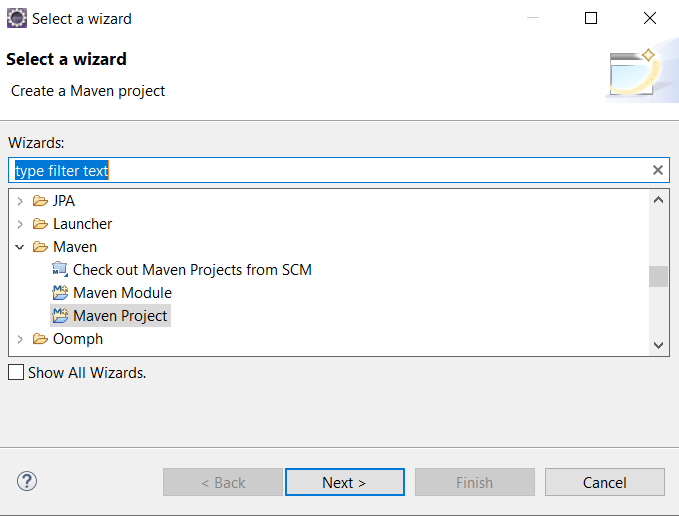Screen dimensions: 679x516
Task: Click the Maven Project wizard icon
Action: (x=60, y=316)
